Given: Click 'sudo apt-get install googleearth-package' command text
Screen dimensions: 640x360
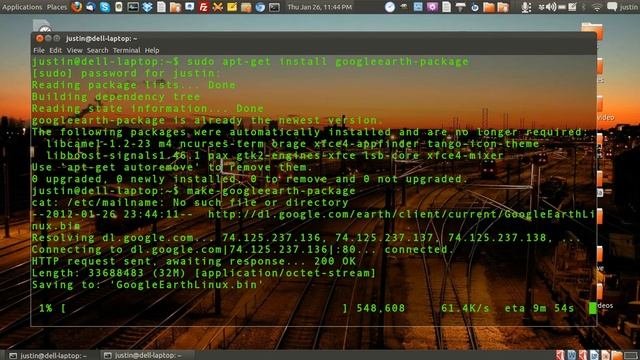Looking at the screenshot, I should click(x=328, y=62).
